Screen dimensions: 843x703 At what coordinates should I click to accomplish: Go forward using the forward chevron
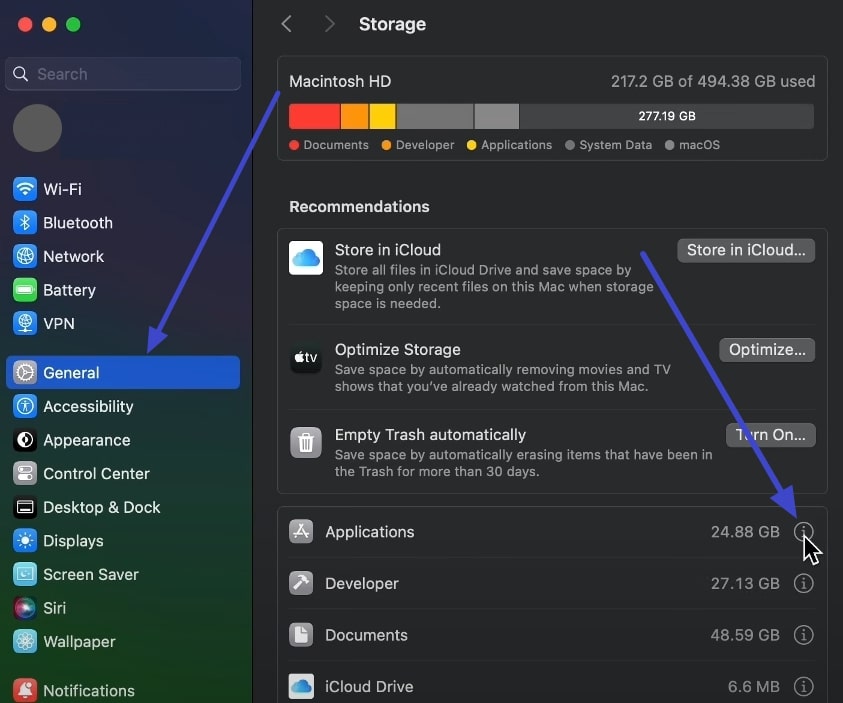pyautogui.click(x=330, y=24)
